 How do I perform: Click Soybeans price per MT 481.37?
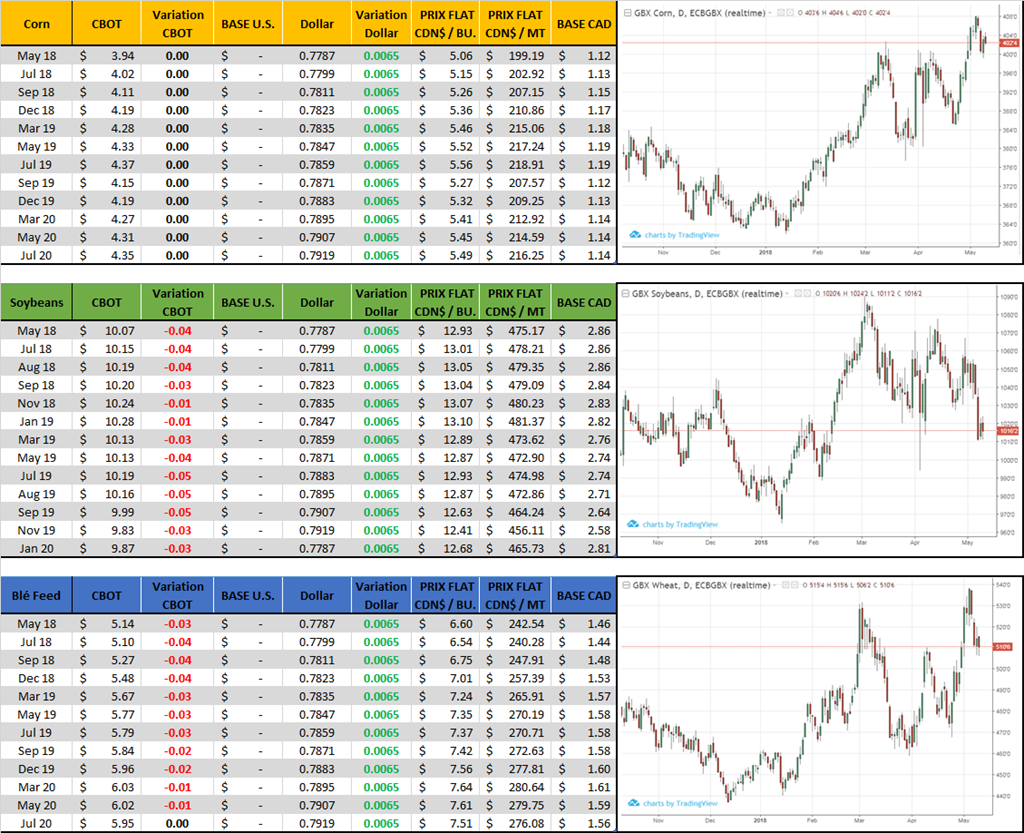[526, 422]
